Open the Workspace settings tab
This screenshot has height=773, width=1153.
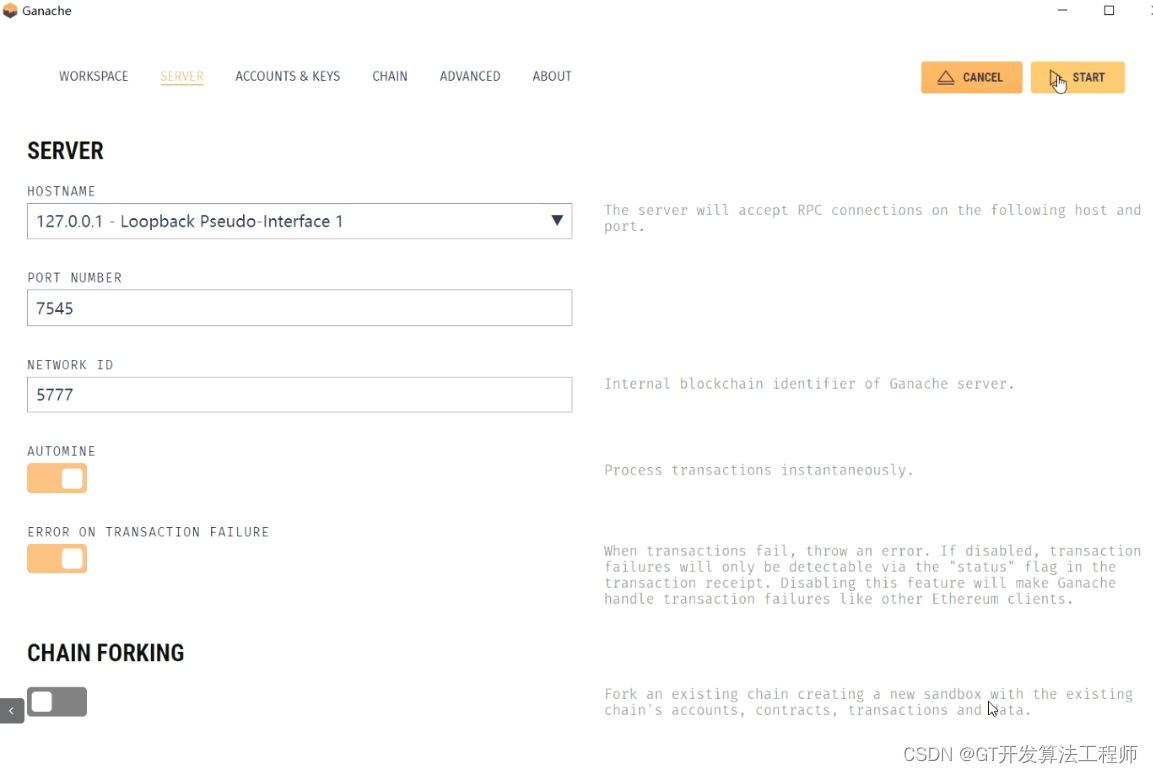click(93, 76)
